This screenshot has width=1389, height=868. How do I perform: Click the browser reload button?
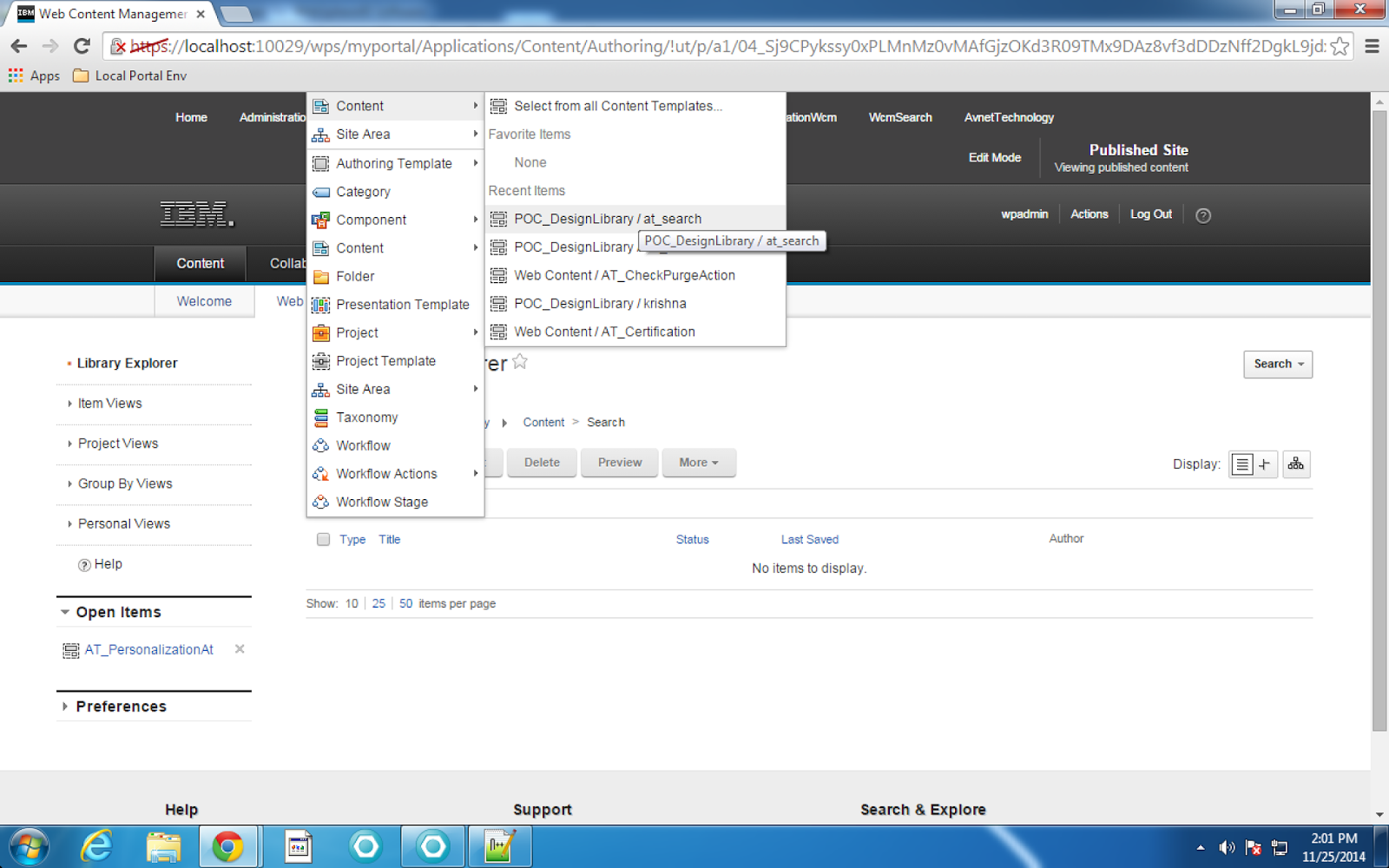click(x=82, y=46)
